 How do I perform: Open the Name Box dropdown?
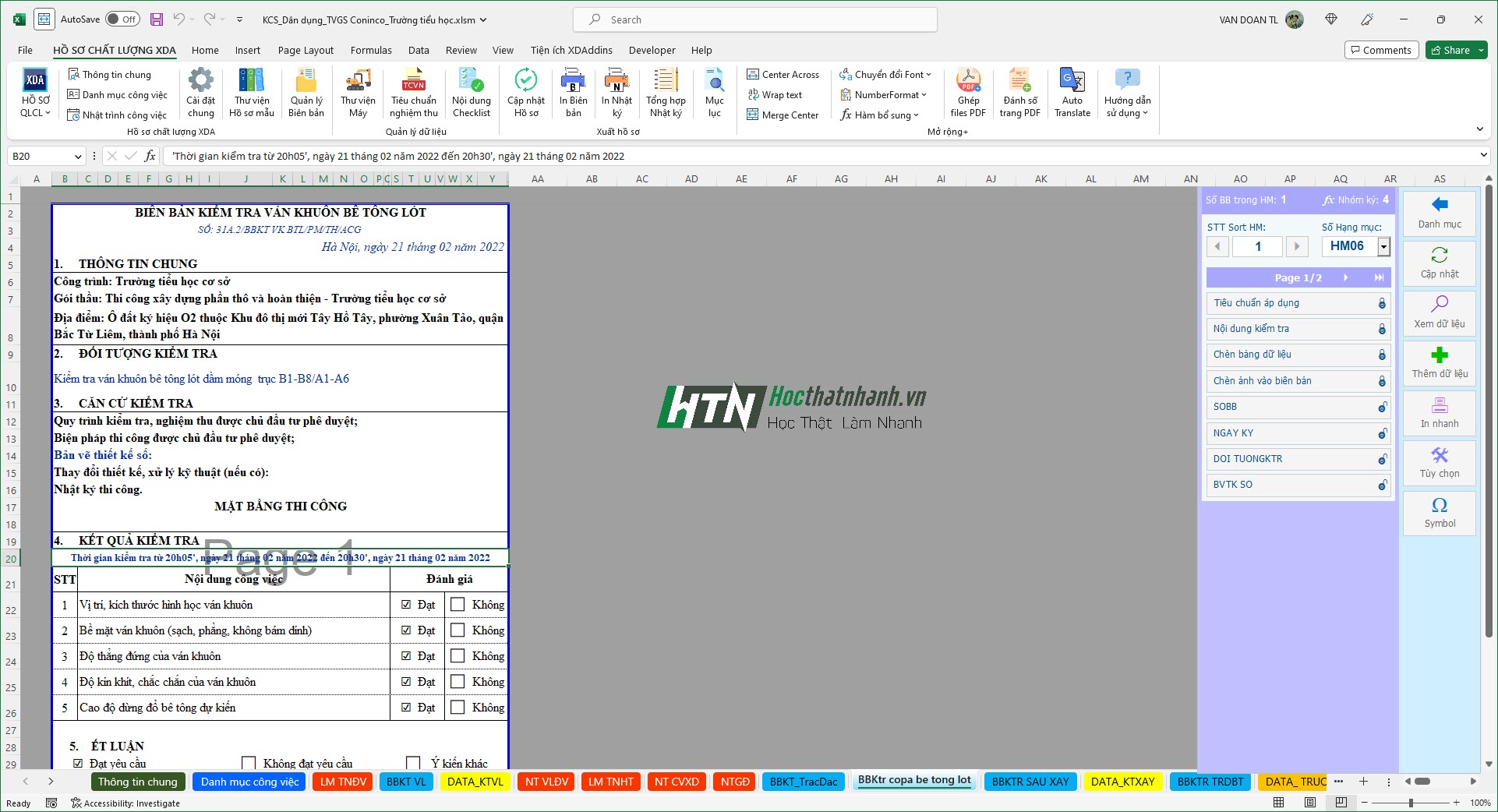pyautogui.click(x=79, y=156)
